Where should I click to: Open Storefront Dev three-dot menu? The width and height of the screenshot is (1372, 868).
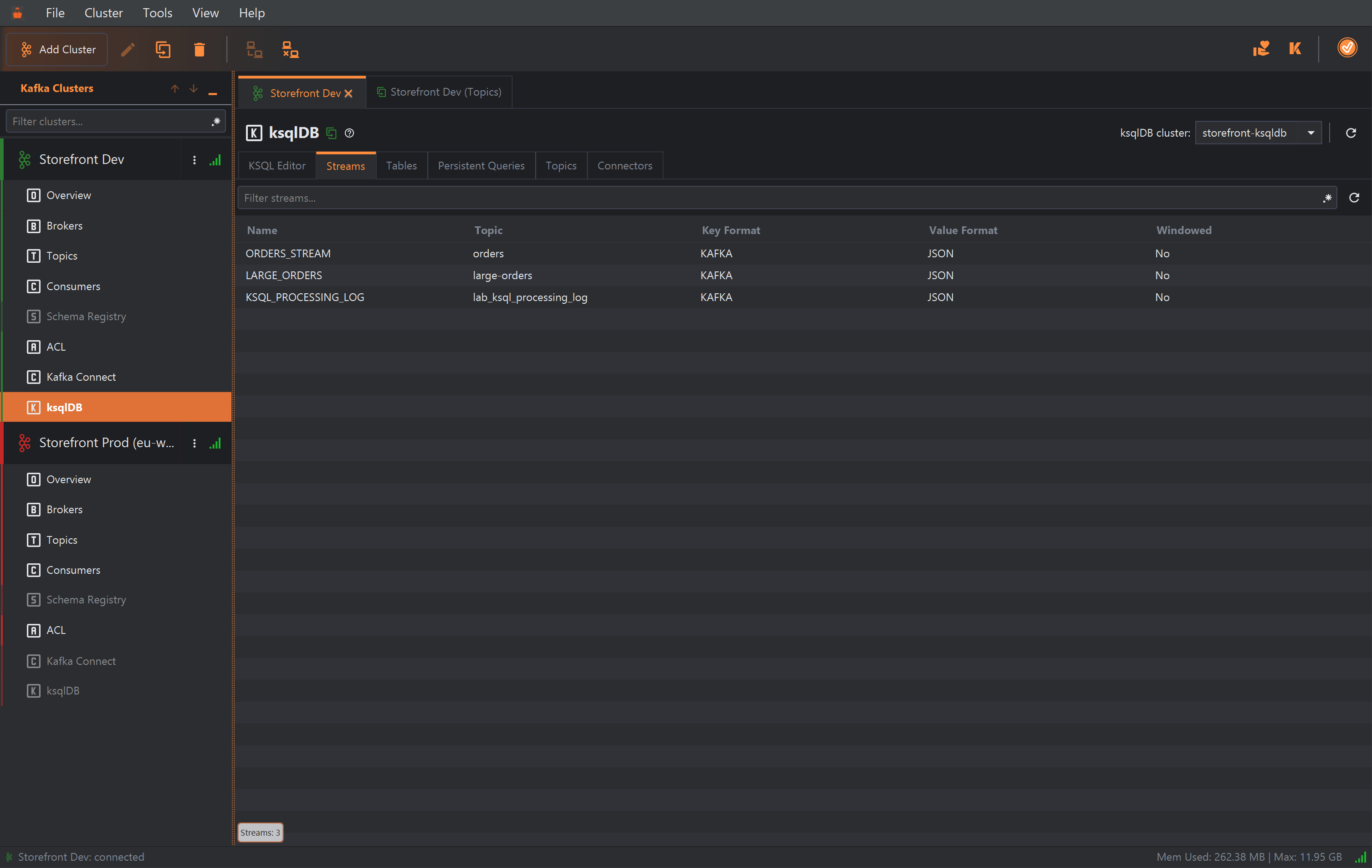pyautogui.click(x=195, y=160)
